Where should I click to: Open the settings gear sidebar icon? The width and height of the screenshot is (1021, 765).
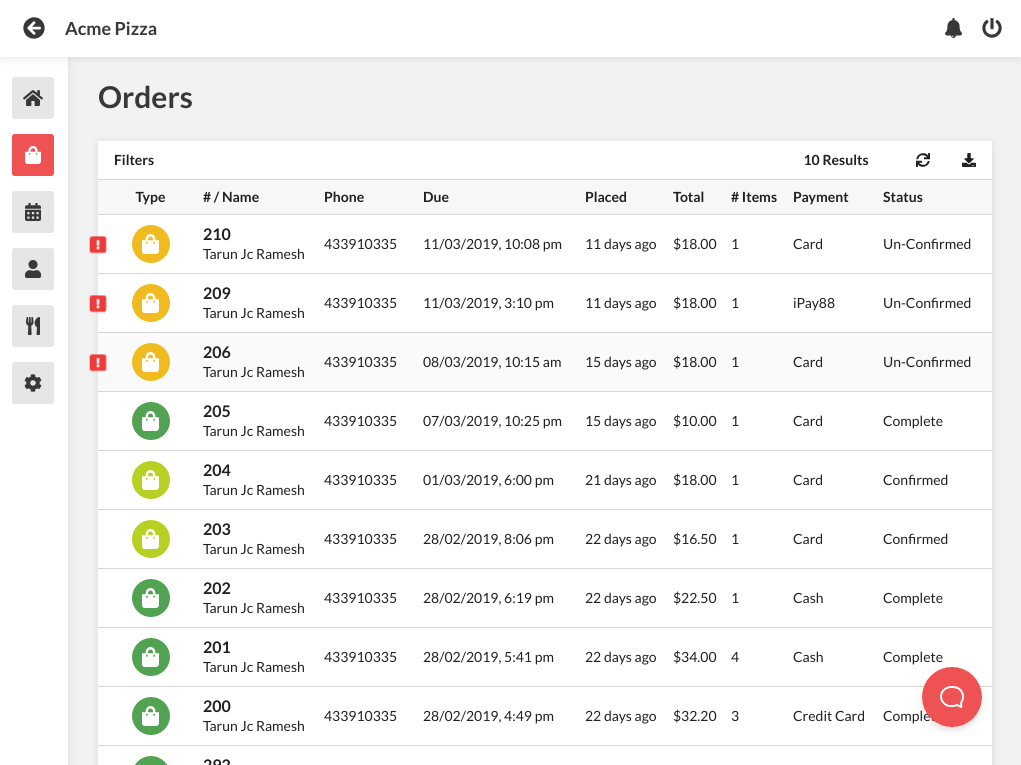click(33, 383)
